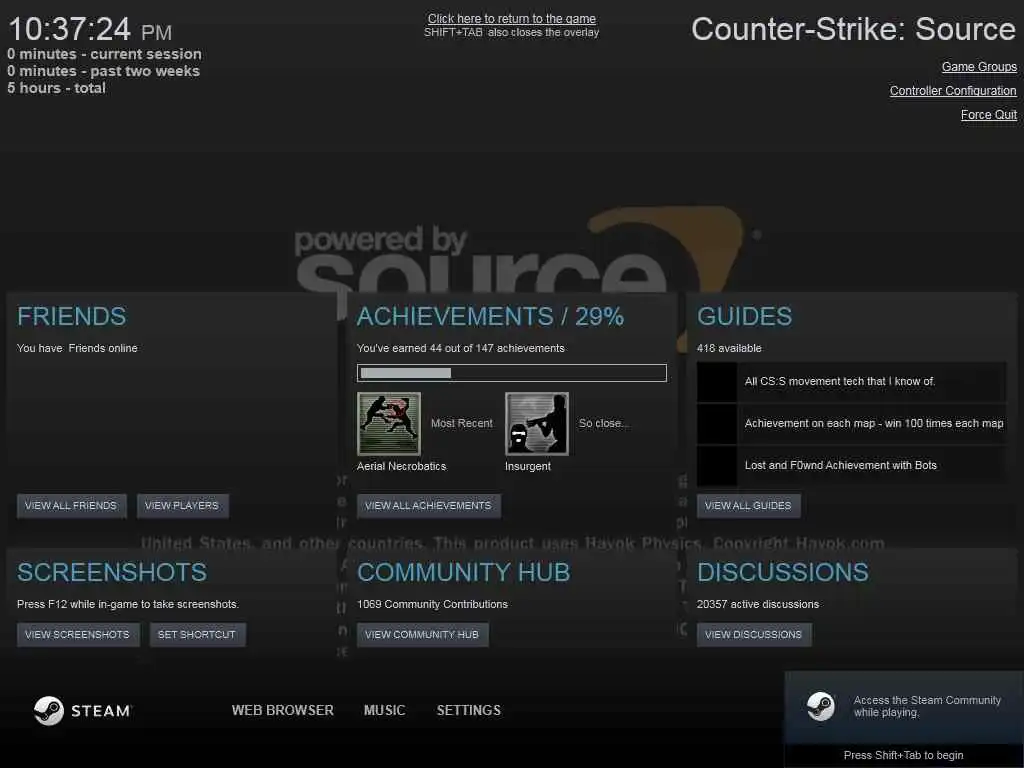
Task: Click View All Guides button
Action: click(748, 505)
